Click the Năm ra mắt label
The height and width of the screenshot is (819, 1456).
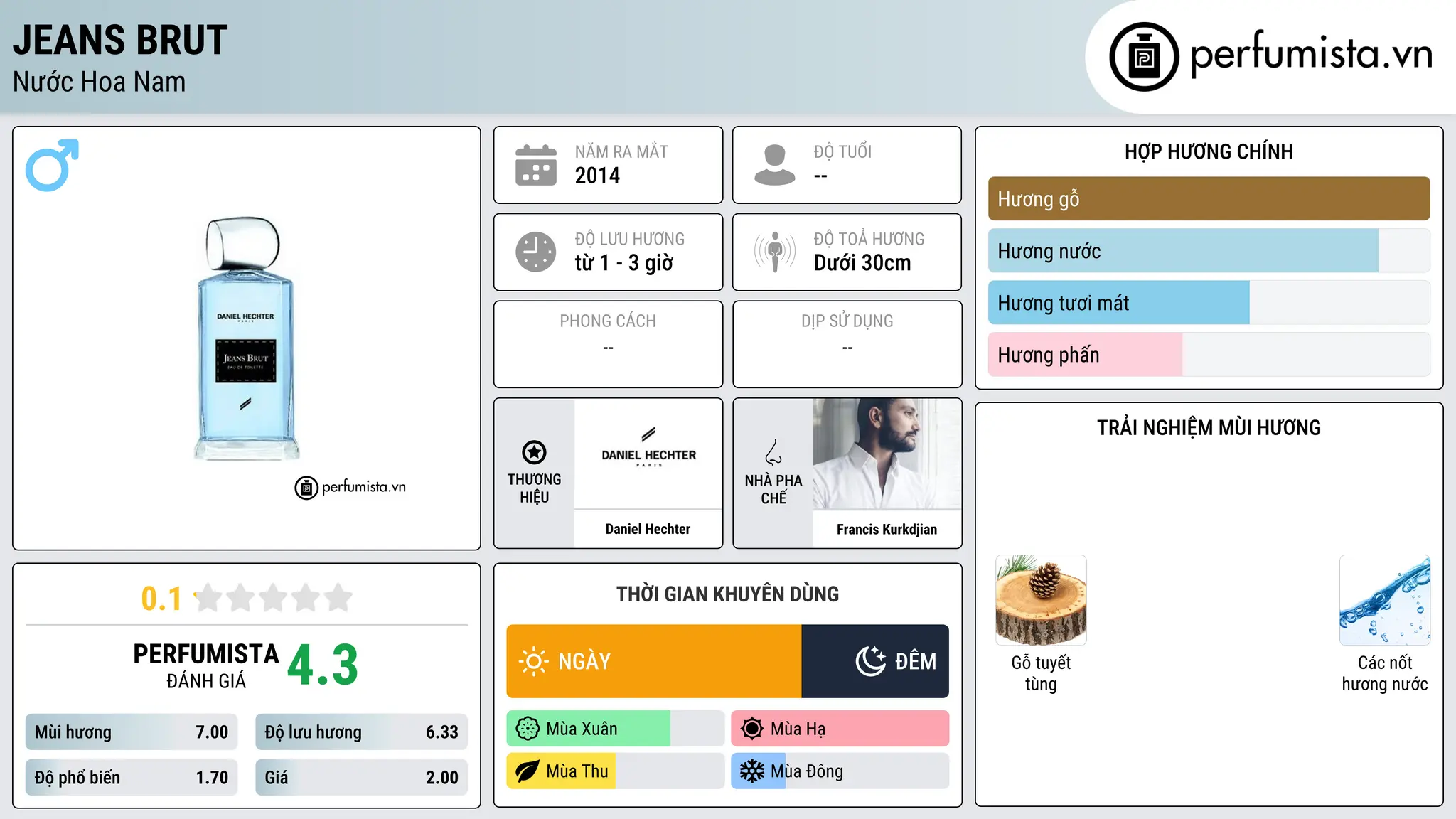(621, 151)
